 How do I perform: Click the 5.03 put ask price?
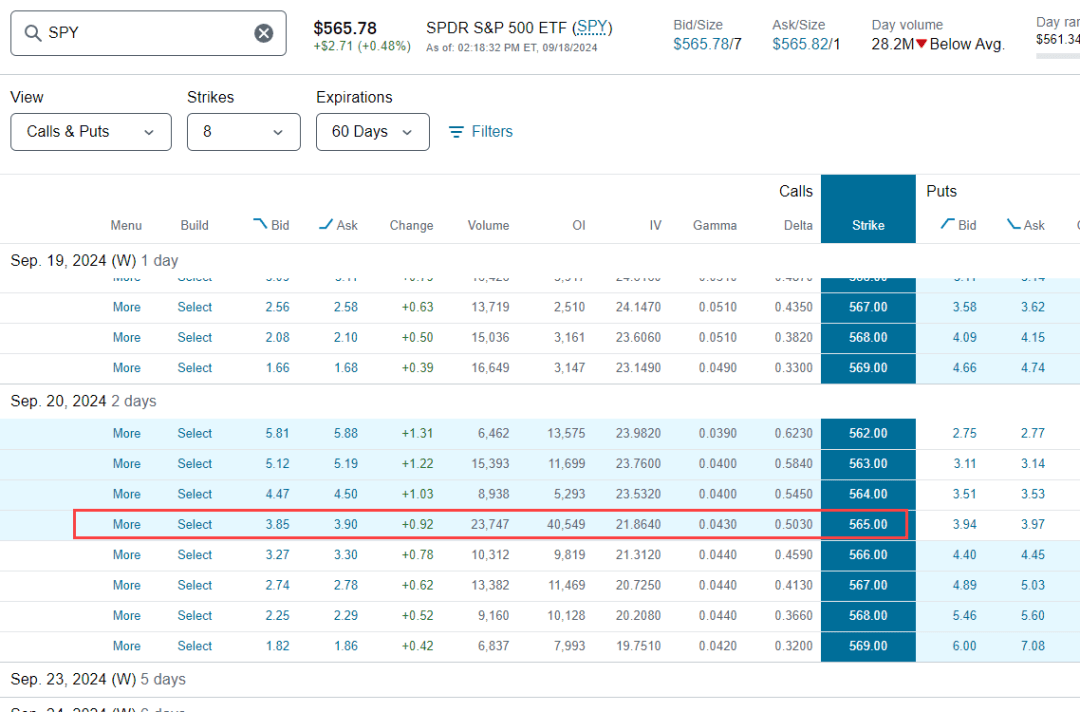pos(1032,585)
